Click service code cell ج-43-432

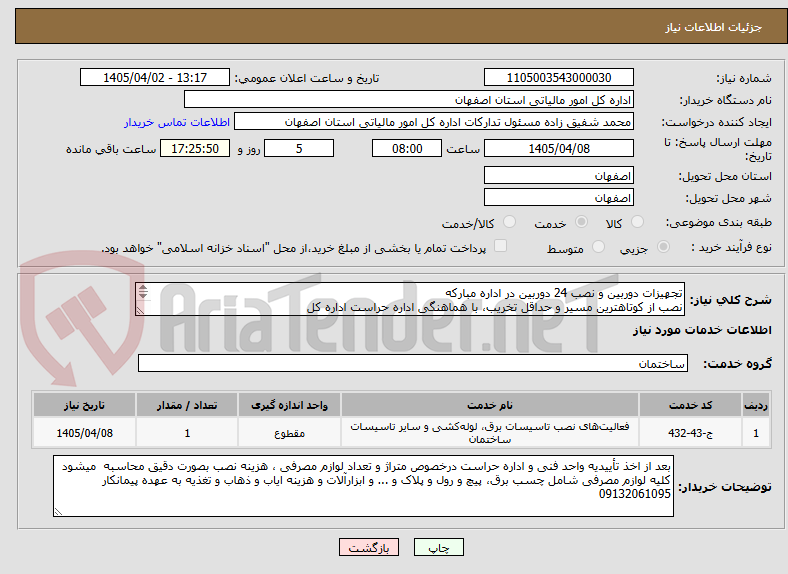[691, 433]
